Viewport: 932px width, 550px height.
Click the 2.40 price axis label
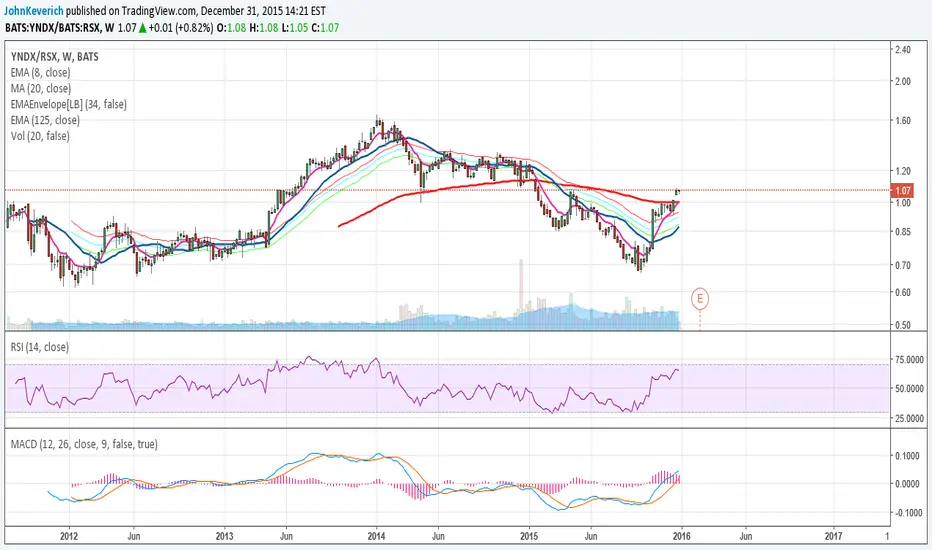[x=903, y=50]
